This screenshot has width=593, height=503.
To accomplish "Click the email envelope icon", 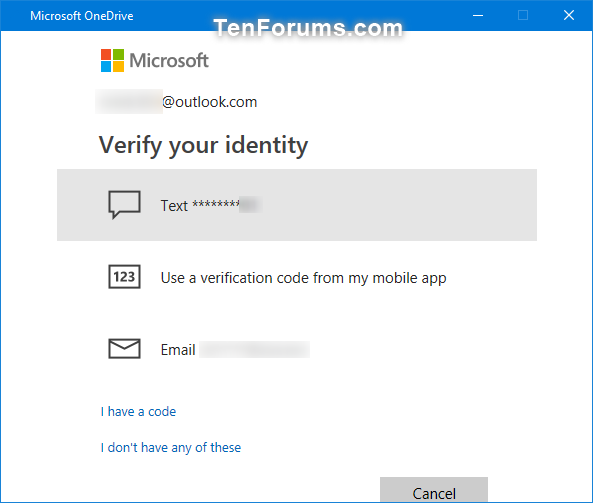I will pos(124,348).
